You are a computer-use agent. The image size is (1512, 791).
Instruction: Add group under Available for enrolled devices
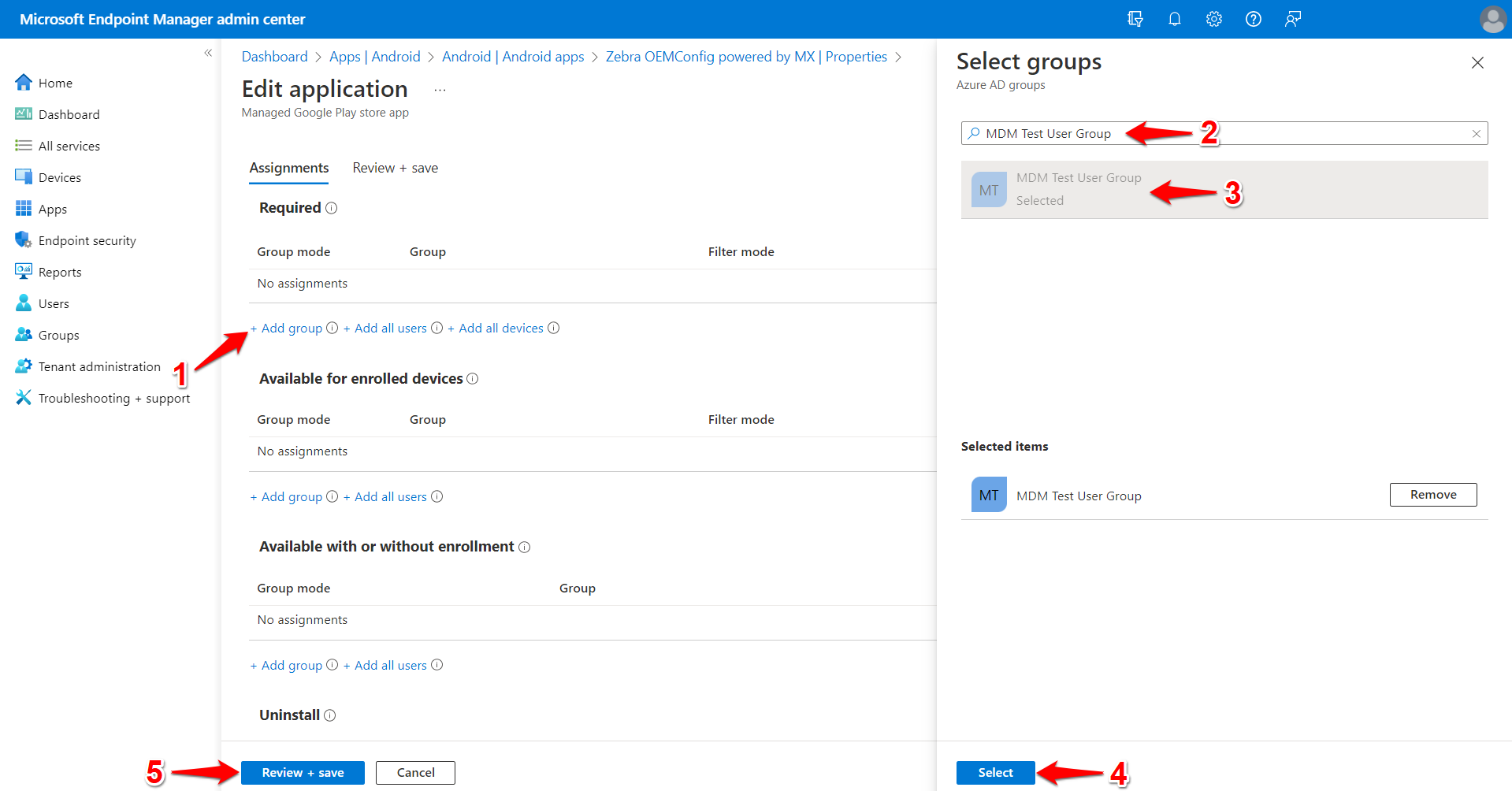[287, 497]
